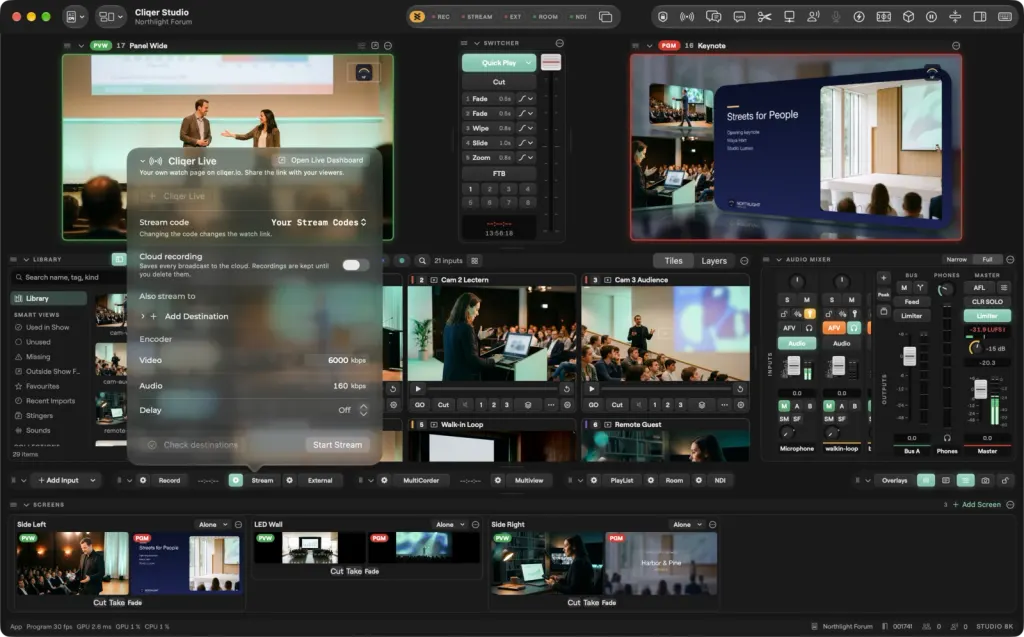The width and height of the screenshot is (1024, 637).
Task: Toggle AFV on the Microphone channel
Action: pyautogui.click(x=790, y=328)
